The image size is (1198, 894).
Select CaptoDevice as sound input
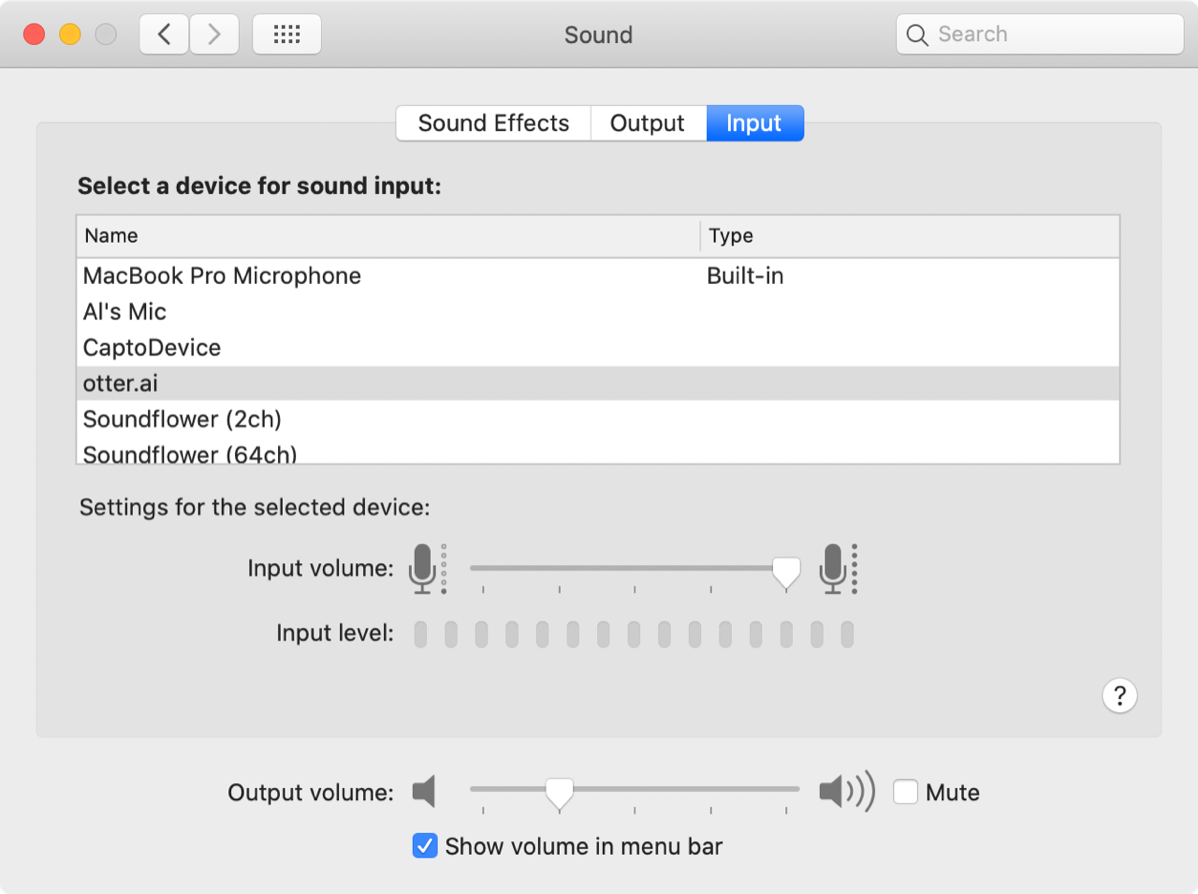coord(152,348)
